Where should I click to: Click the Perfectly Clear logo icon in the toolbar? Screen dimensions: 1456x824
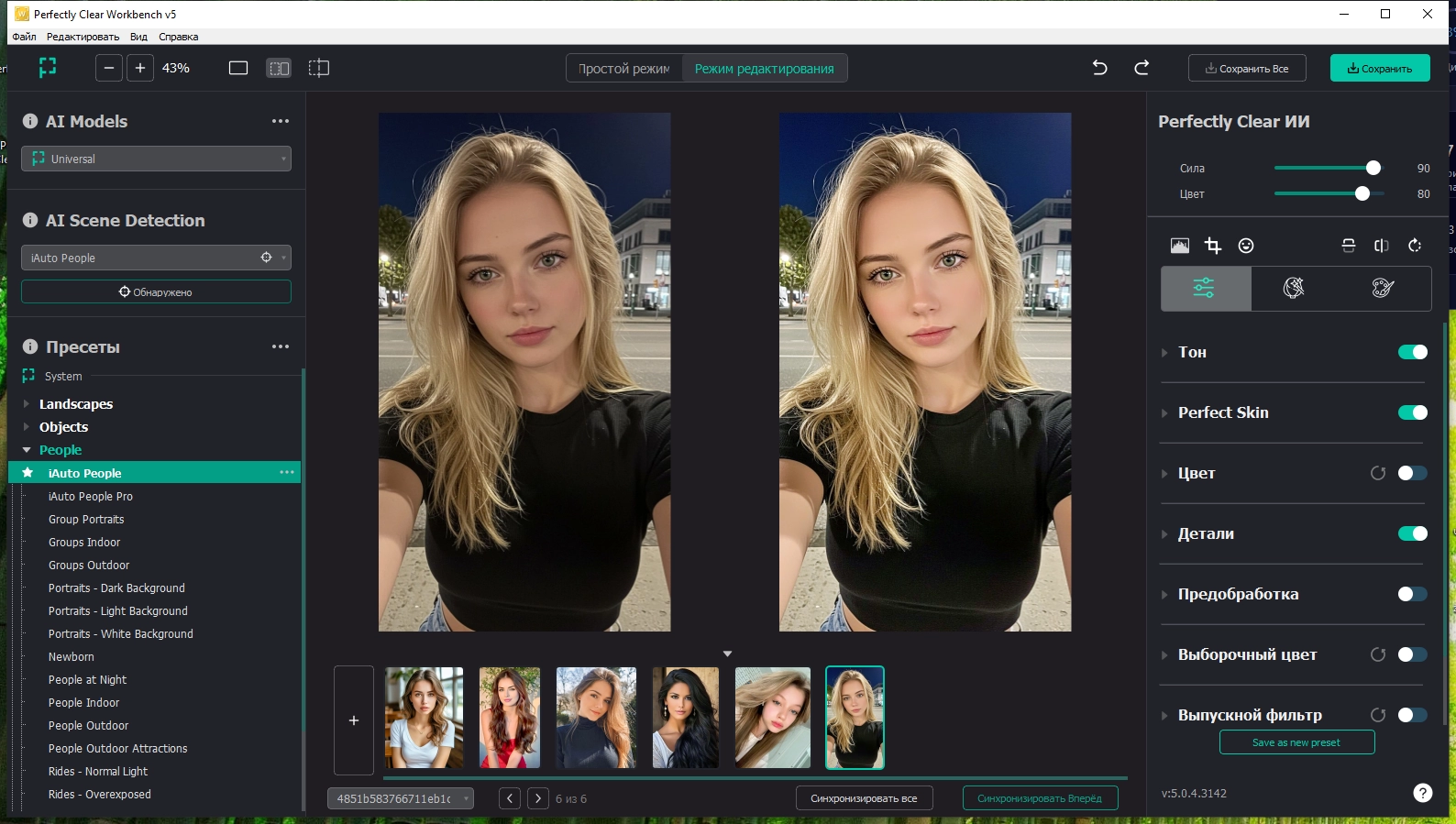point(48,68)
